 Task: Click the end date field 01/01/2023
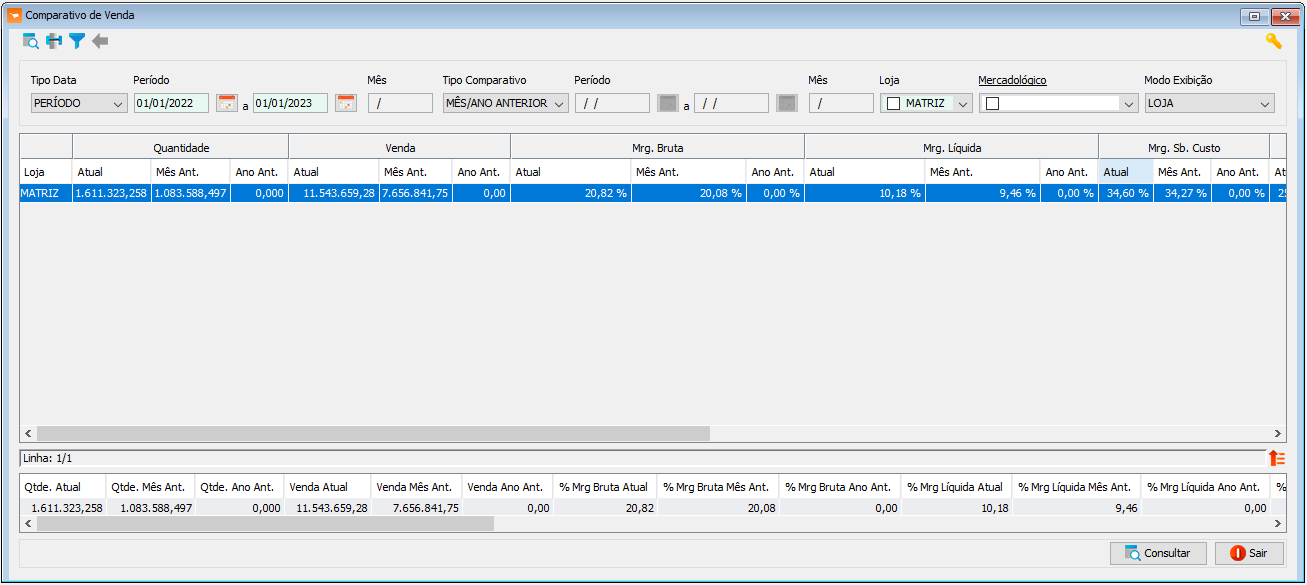tap(290, 103)
